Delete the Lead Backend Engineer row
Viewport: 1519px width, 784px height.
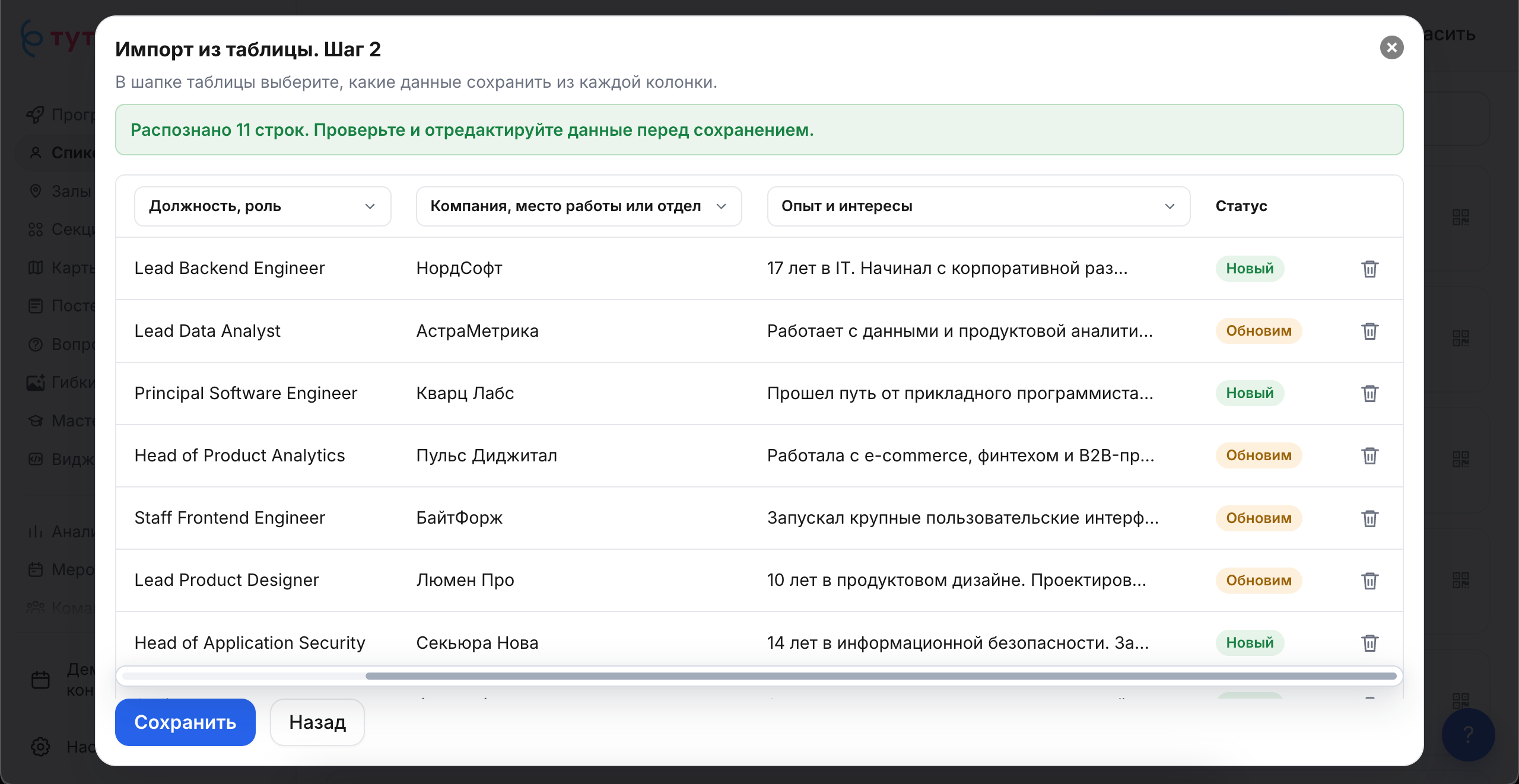(1369, 269)
